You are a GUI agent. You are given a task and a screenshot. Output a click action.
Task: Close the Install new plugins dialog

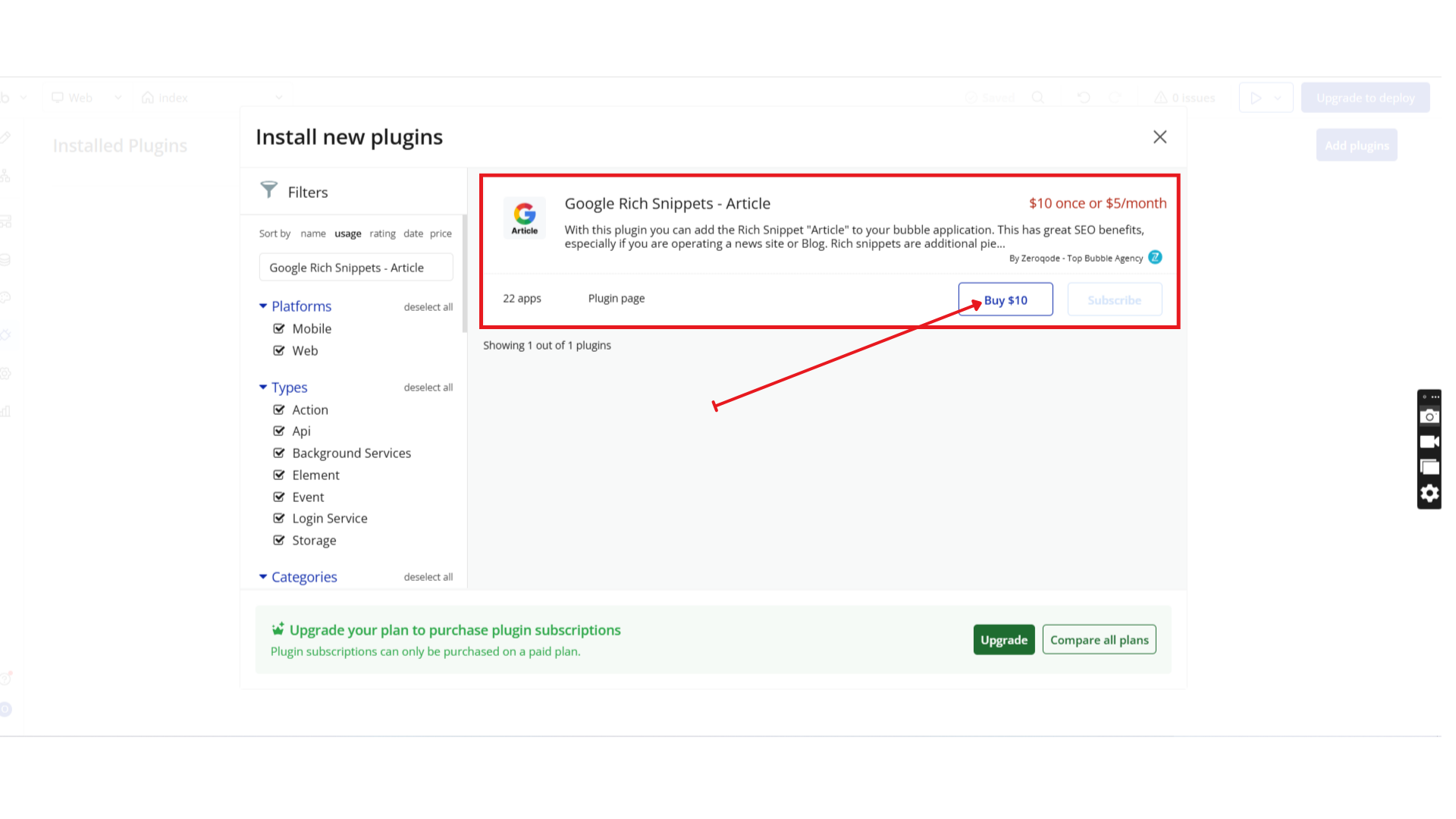(x=1159, y=137)
